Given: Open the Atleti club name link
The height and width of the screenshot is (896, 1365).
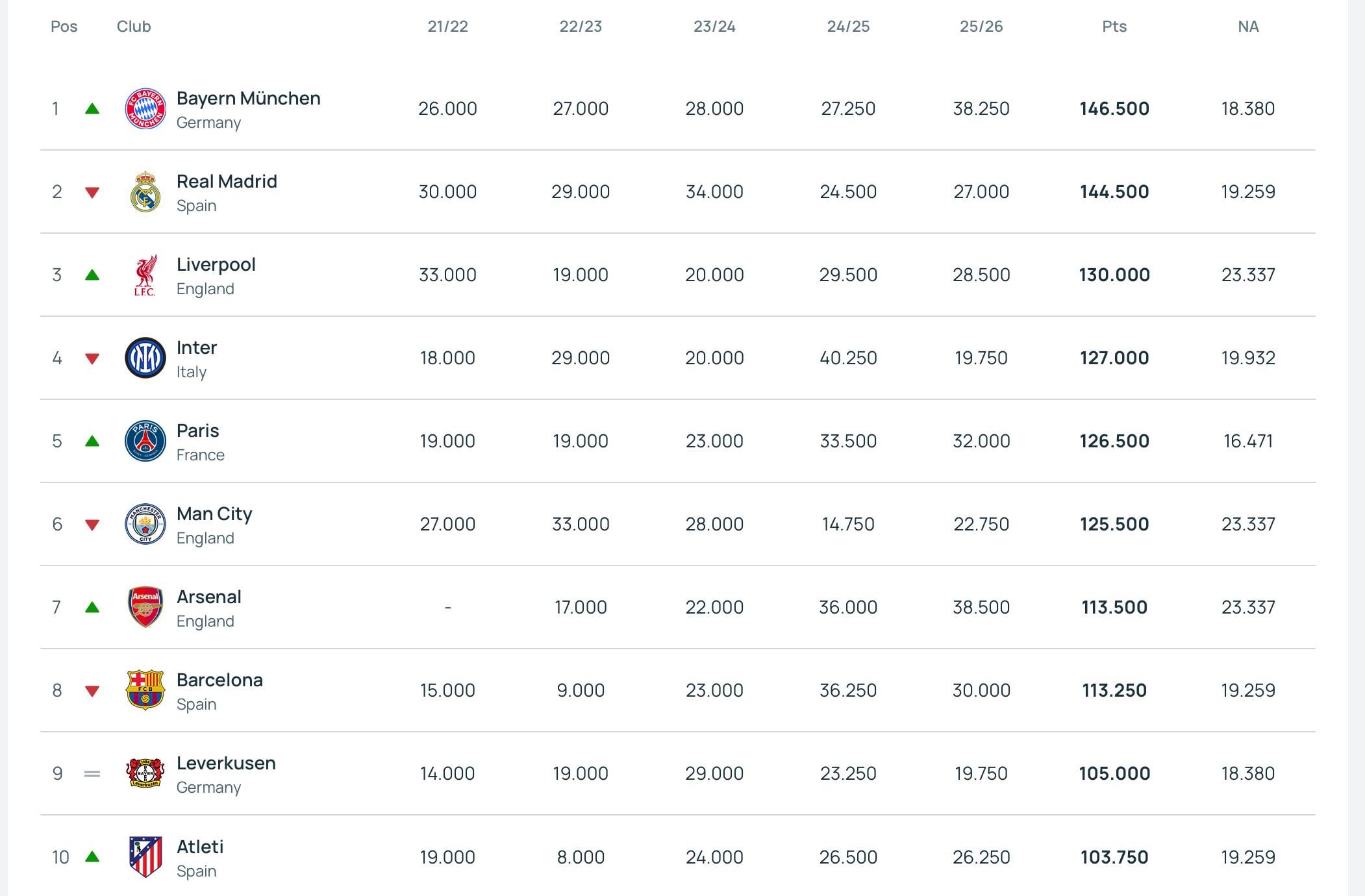Looking at the screenshot, I should [x=200, y=847].
